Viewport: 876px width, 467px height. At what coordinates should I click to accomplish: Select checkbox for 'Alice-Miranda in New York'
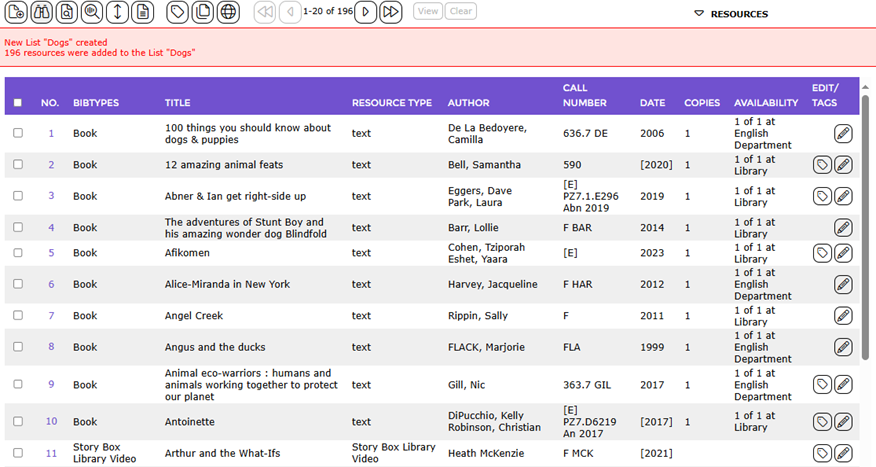click(18, 284)
